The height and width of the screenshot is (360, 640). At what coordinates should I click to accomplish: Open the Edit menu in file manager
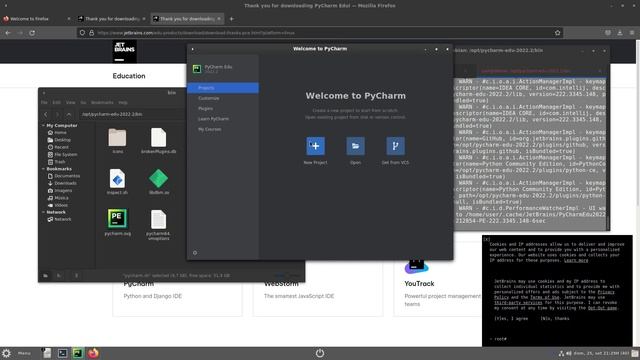coord(57,102)
